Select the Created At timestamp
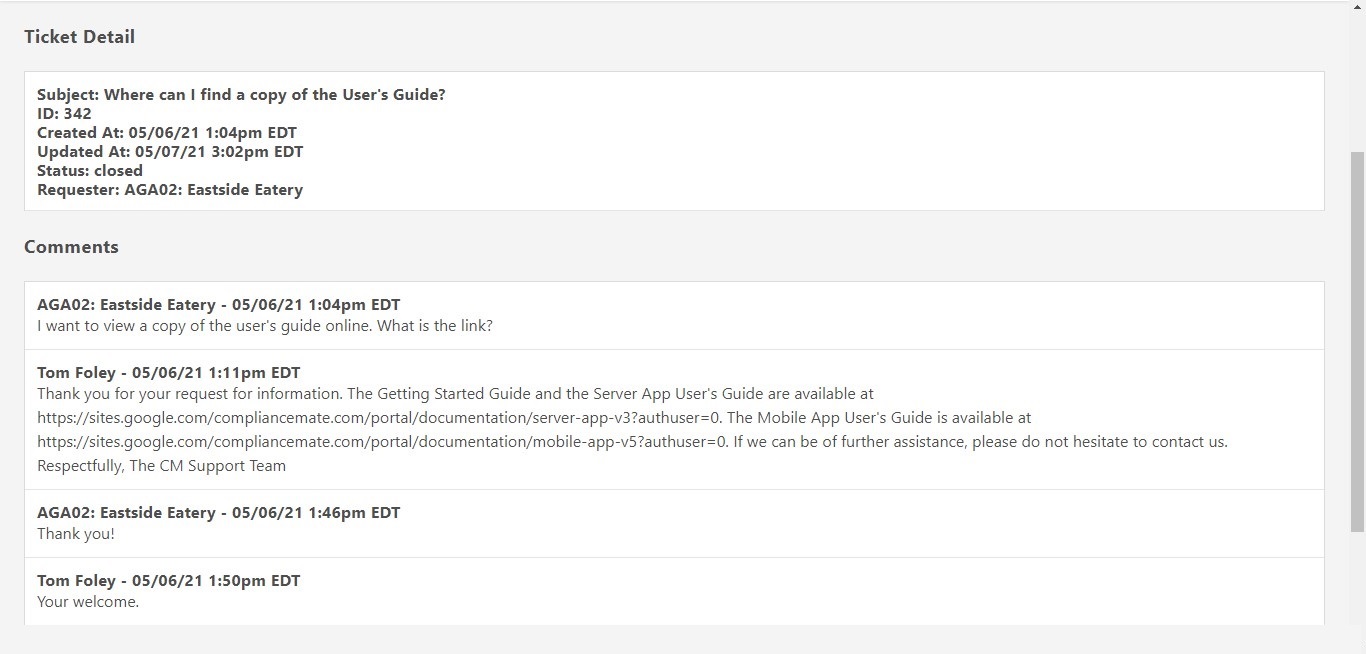Image resolution: width=1366 pixels, height=654 pixels. click(x=170, y=132)
